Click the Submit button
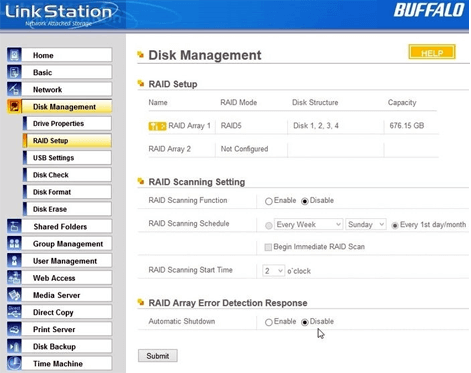The height and width of the screenshot is (373, 471). [x=158, y=356]
